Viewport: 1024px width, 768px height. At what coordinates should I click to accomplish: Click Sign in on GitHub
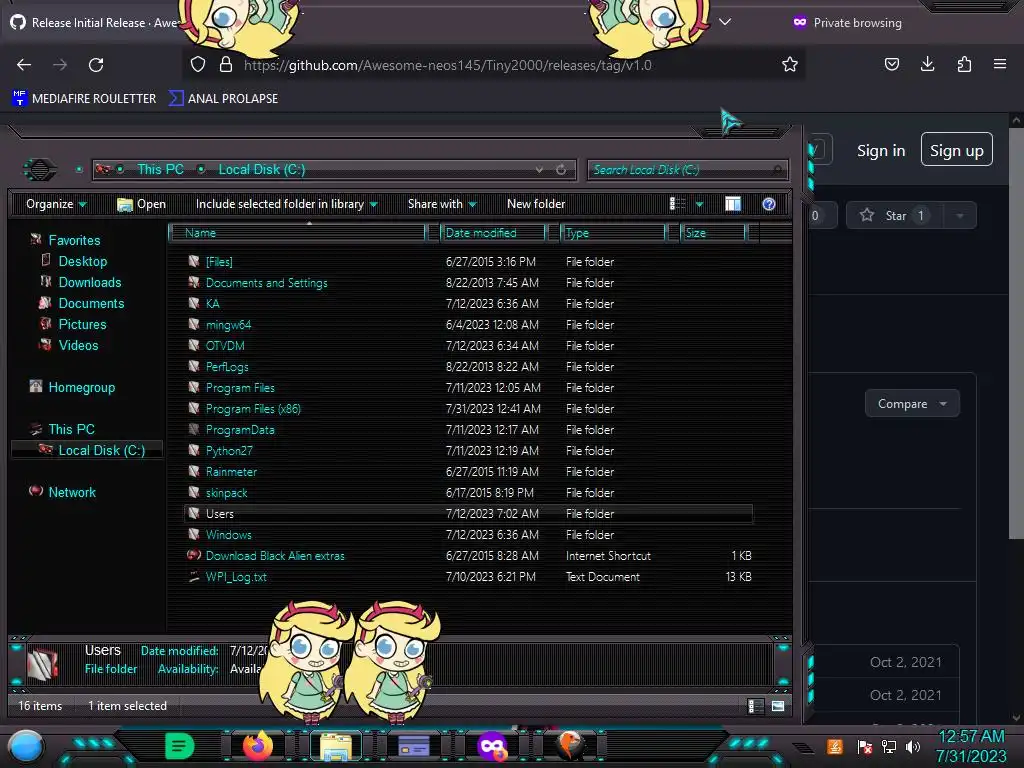point(881,151)
